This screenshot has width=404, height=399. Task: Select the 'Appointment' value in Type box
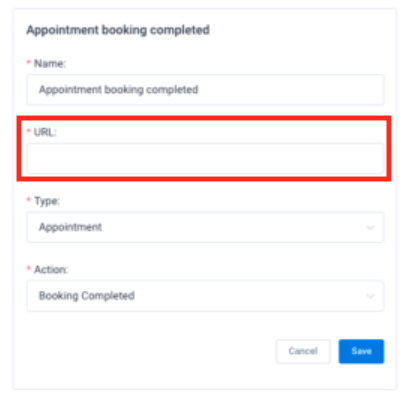(70, 227)
